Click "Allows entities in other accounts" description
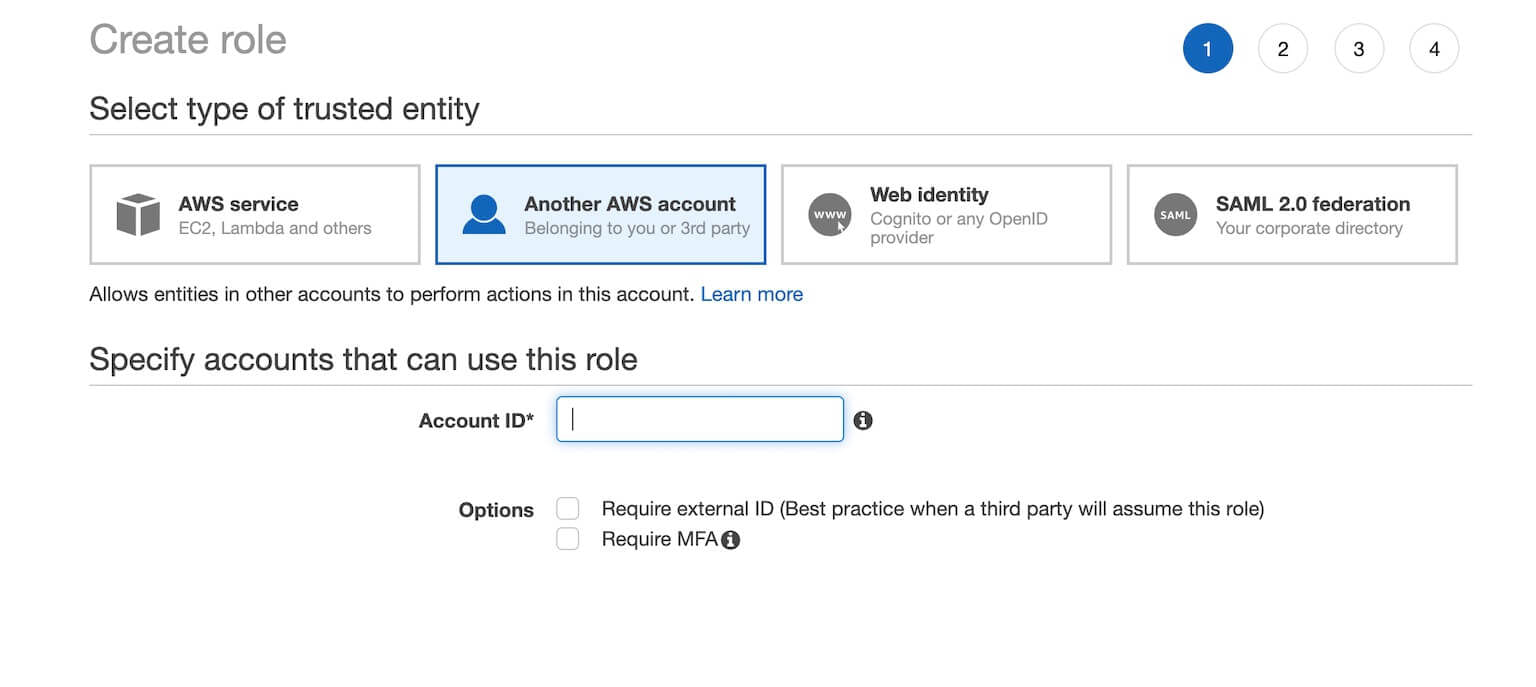This screenshot has width=1536, height=687. 392,294
